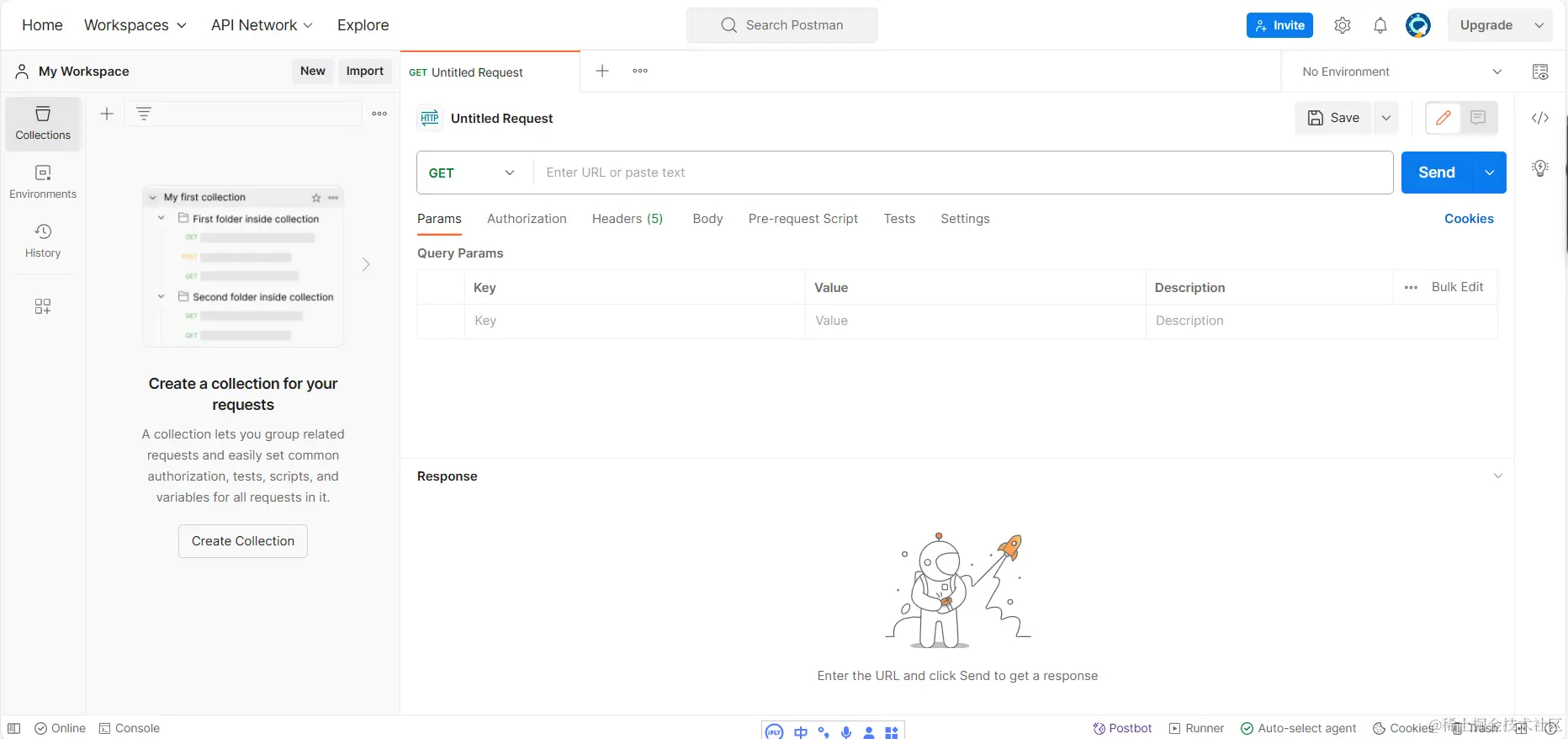Open the tab bar options dots
Viewport: 1568px width, 739px height.
click(x=640, y=71)
